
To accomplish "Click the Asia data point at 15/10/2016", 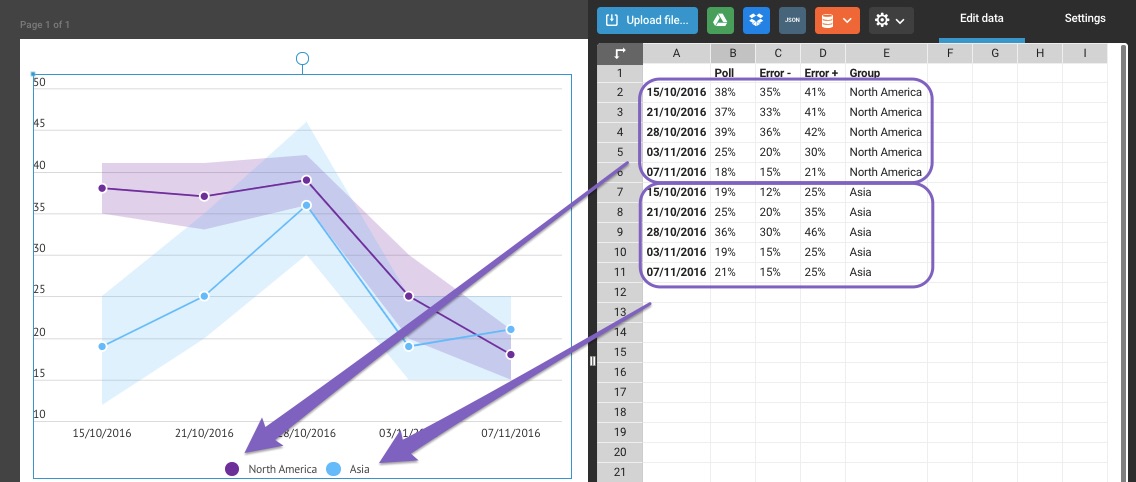I will [102, 346].
